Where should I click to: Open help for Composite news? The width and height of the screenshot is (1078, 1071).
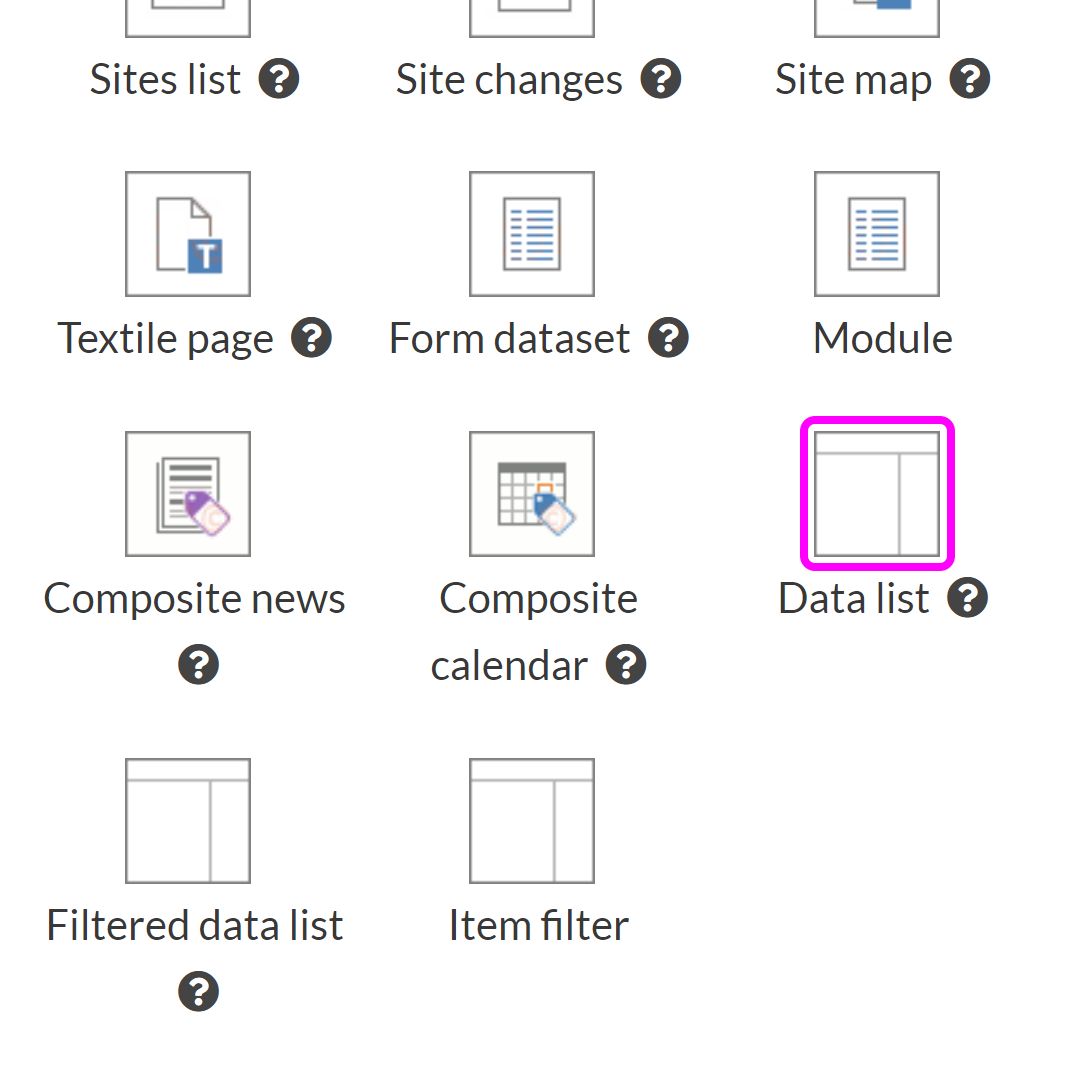click(x=198, y=665)
